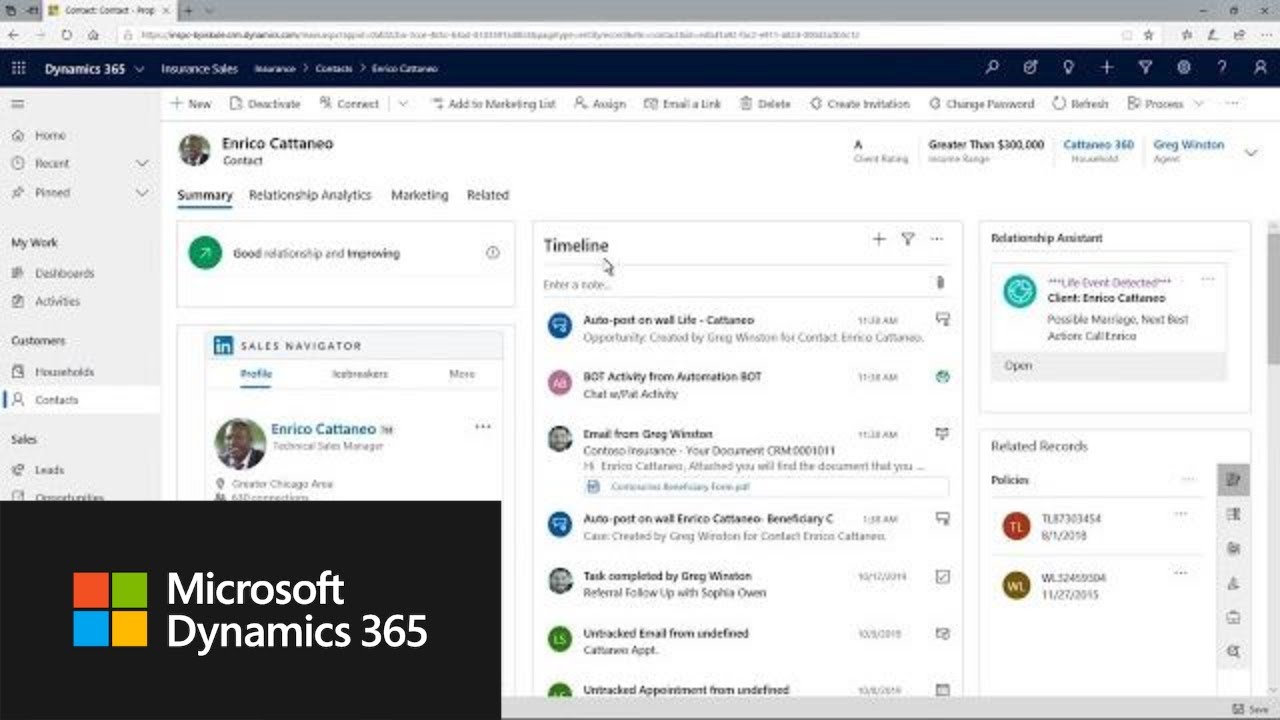The height and width of the screenshot is (720, 1280).
Task: Click Add to Marketing List
Action: click(492, 104)
